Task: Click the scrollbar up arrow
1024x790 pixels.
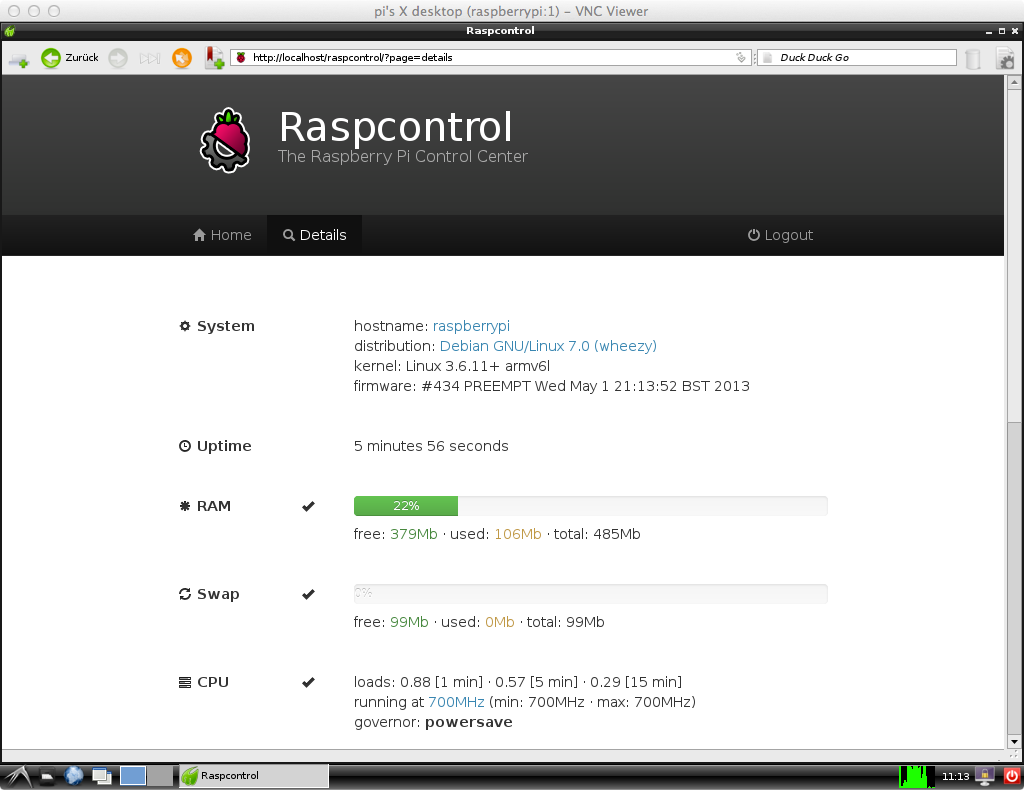Action: click(x=1014, y=82)
